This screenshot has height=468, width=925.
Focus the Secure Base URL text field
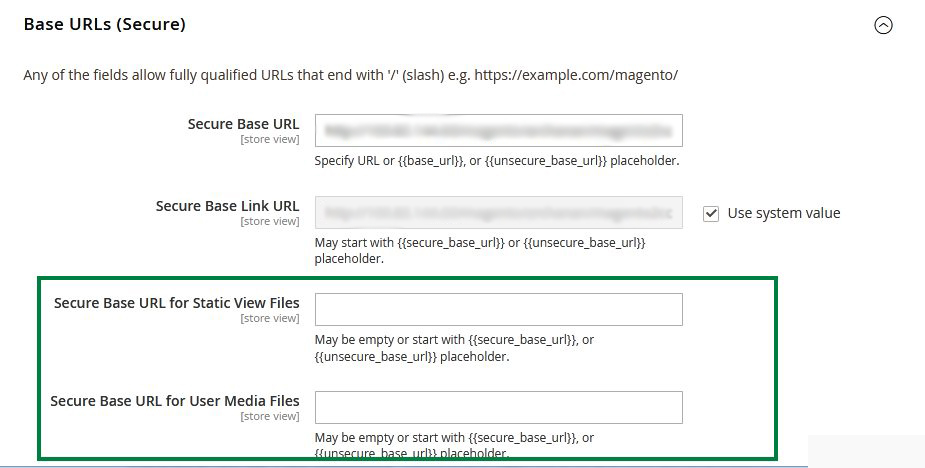498,130
